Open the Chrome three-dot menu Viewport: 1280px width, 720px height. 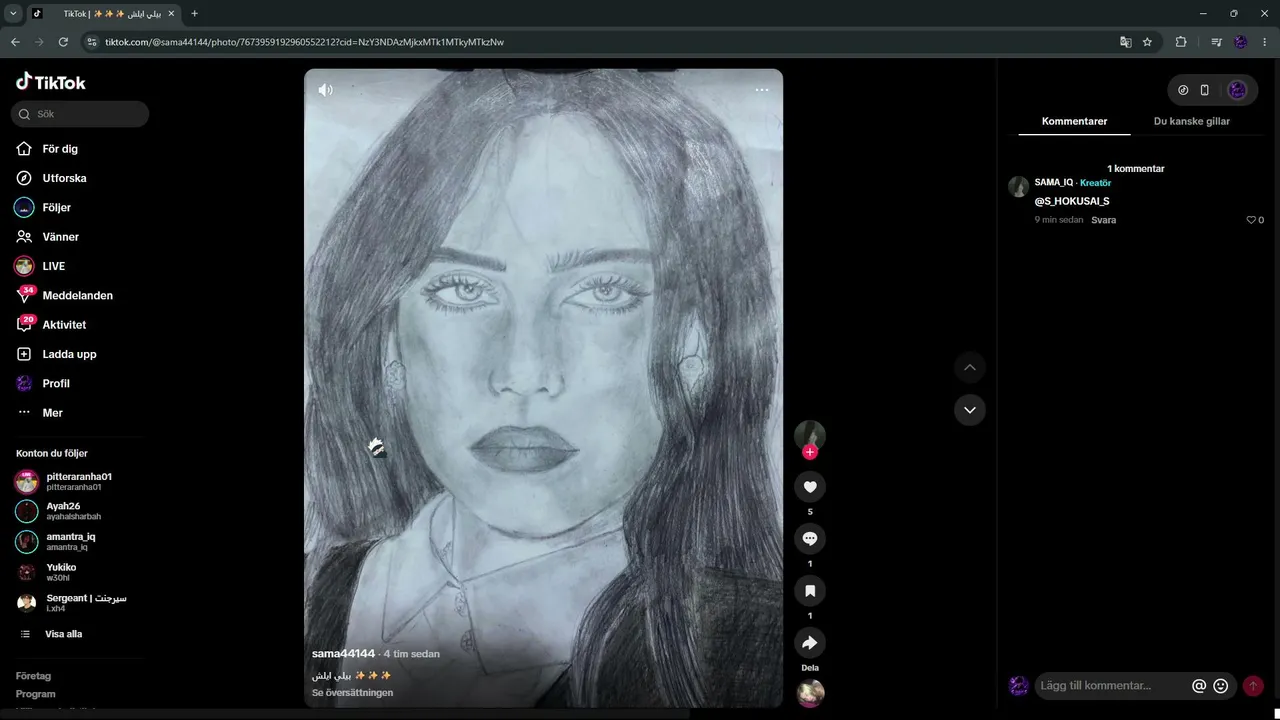tap(1265, 42)
